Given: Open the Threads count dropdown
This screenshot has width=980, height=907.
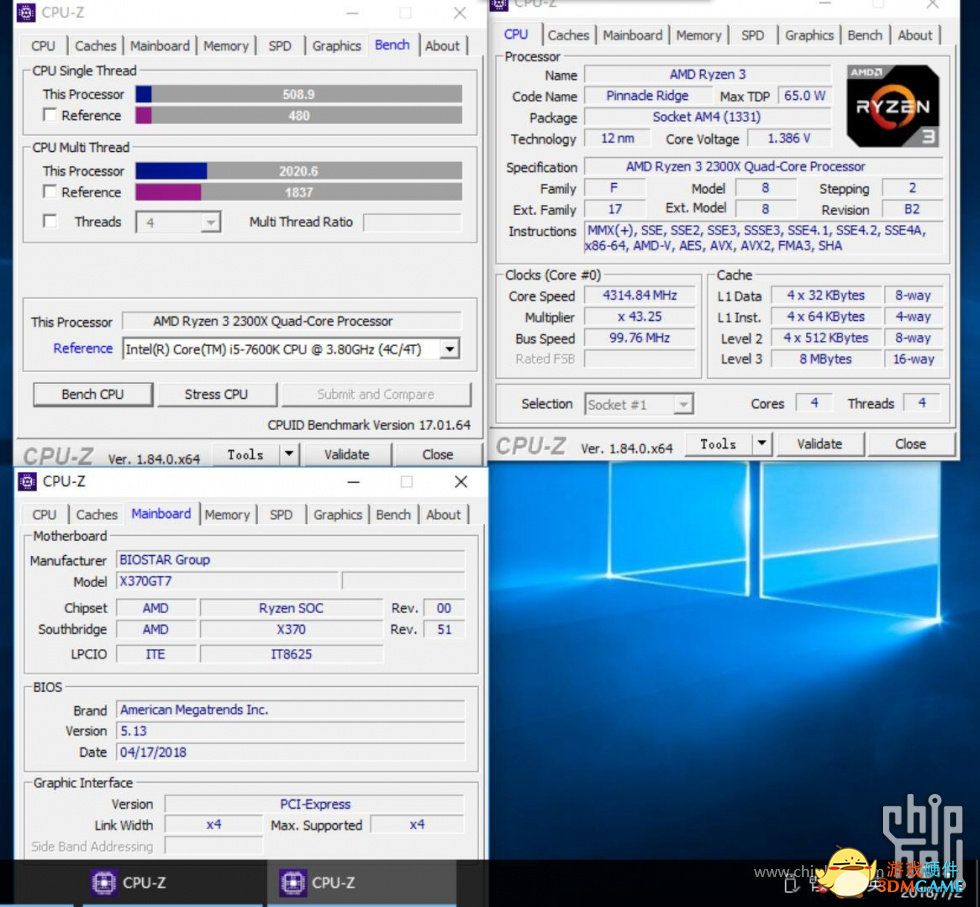Looking at the screenshot, I should point(211,222).
